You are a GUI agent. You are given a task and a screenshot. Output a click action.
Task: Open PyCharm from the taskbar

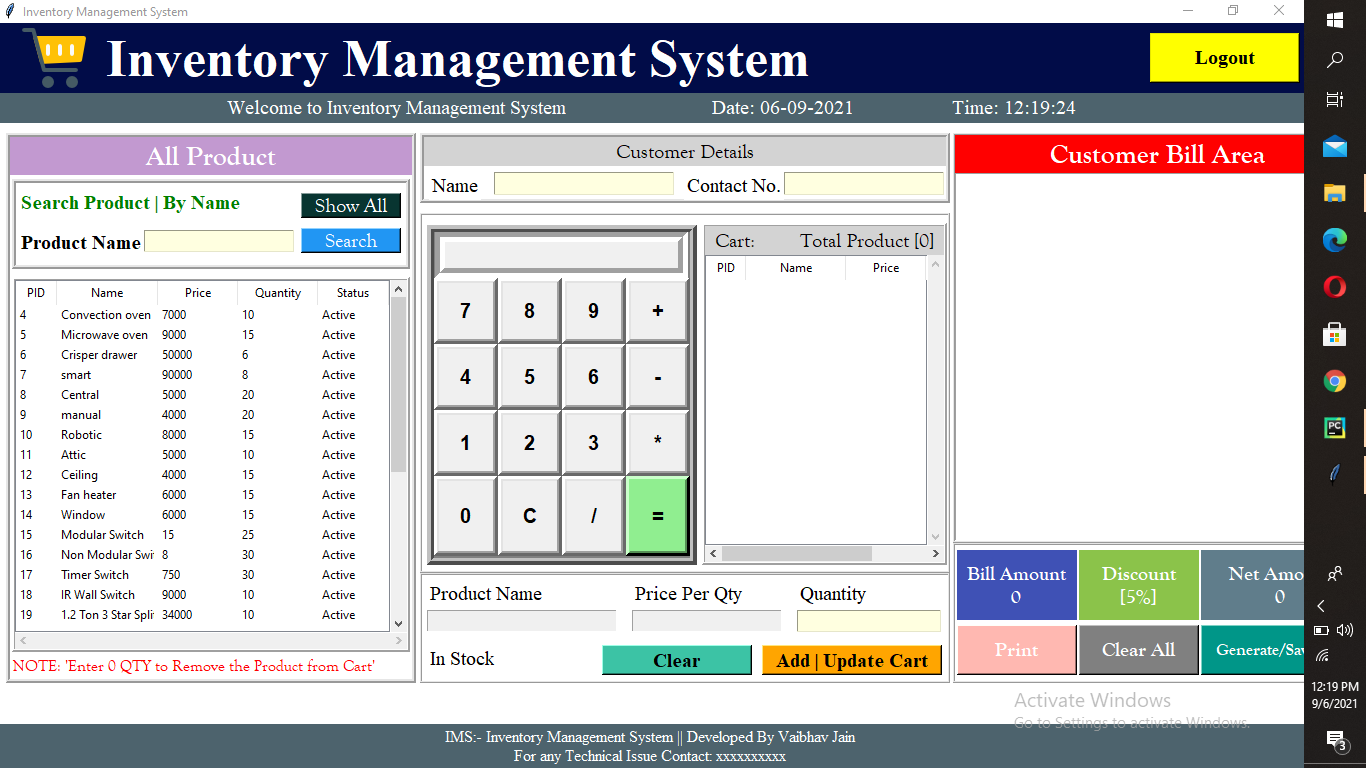[x=1334, y=427]
